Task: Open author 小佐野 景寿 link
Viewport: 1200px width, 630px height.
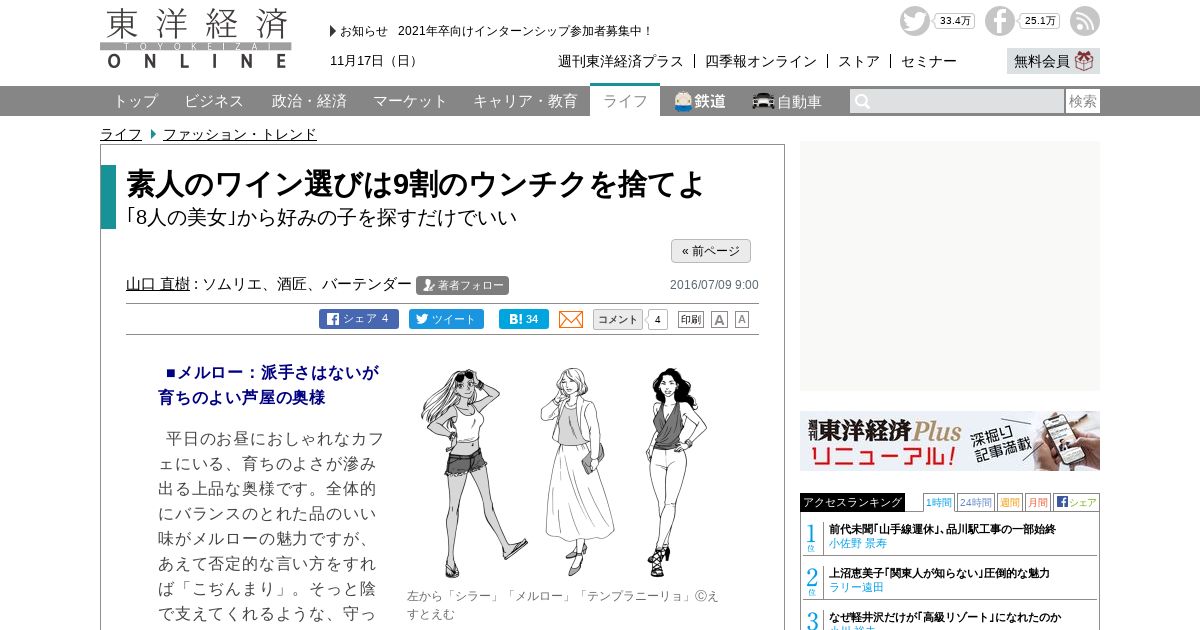Action: point(858,543)
